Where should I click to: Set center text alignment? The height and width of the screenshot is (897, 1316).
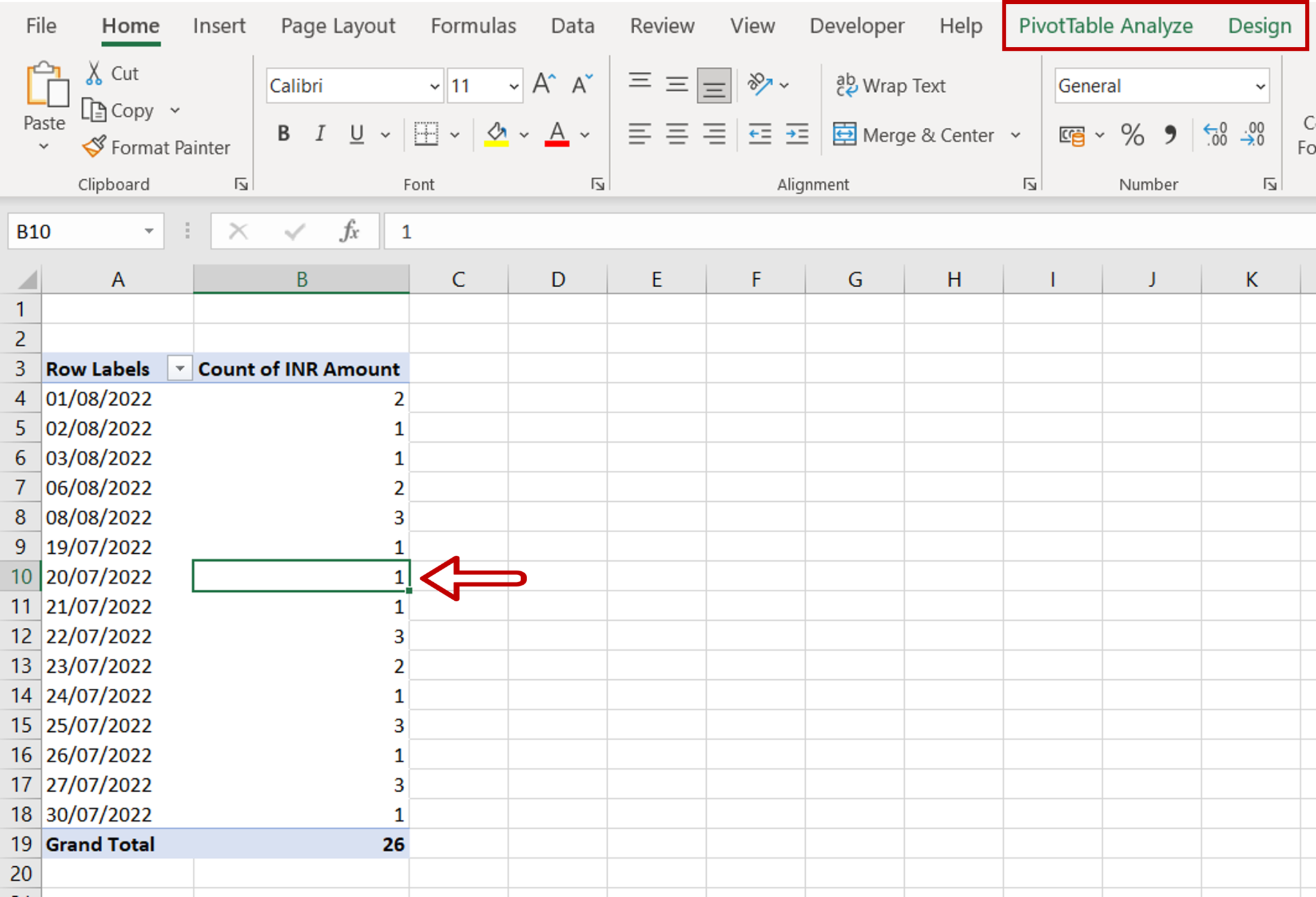point(677,134)
